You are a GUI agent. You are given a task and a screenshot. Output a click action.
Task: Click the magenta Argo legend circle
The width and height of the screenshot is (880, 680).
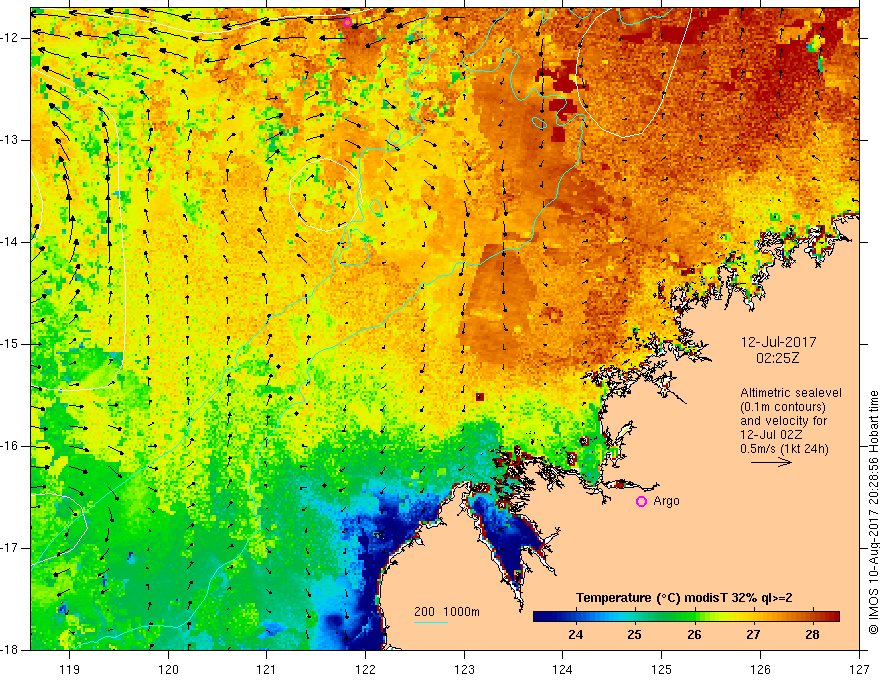pos(641,502)
